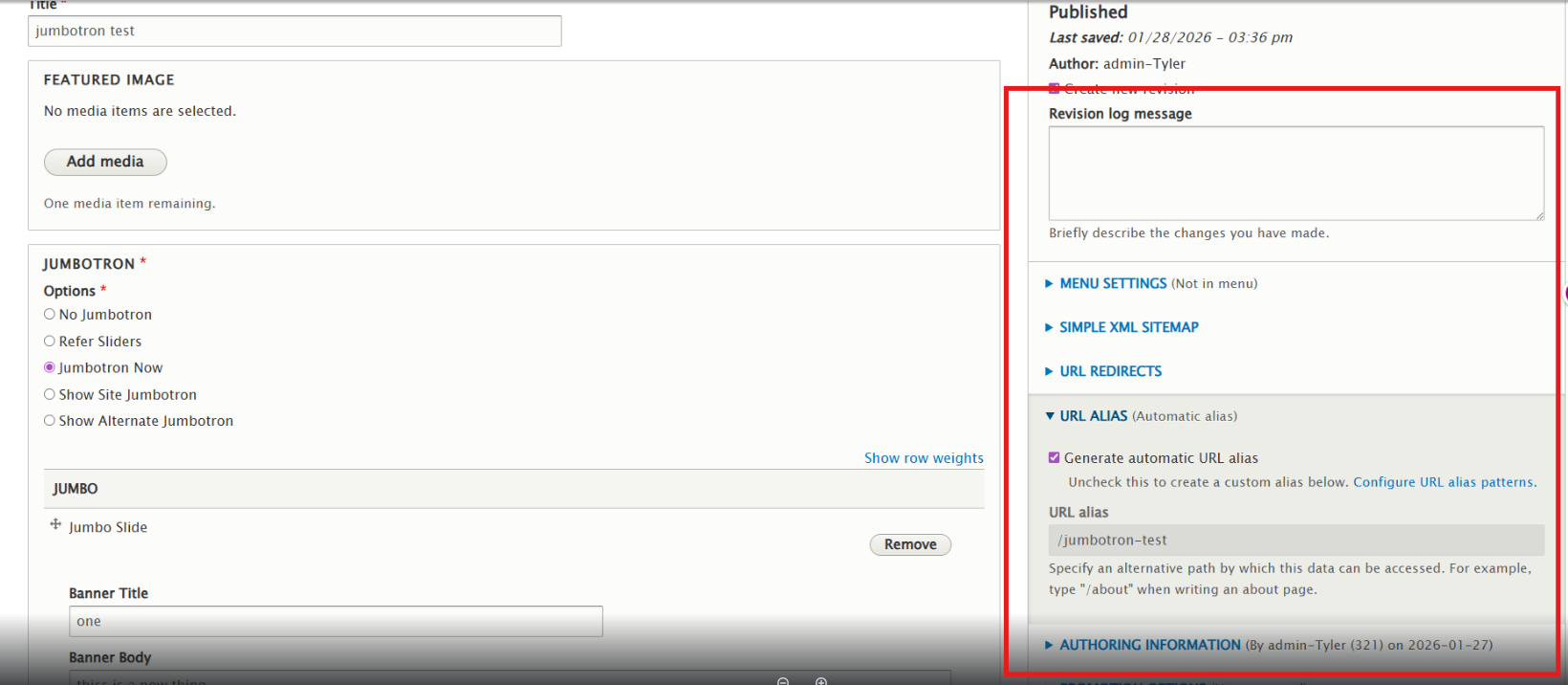
Task: Click the plus icon in Banner Body
Action: click(820, 680)
